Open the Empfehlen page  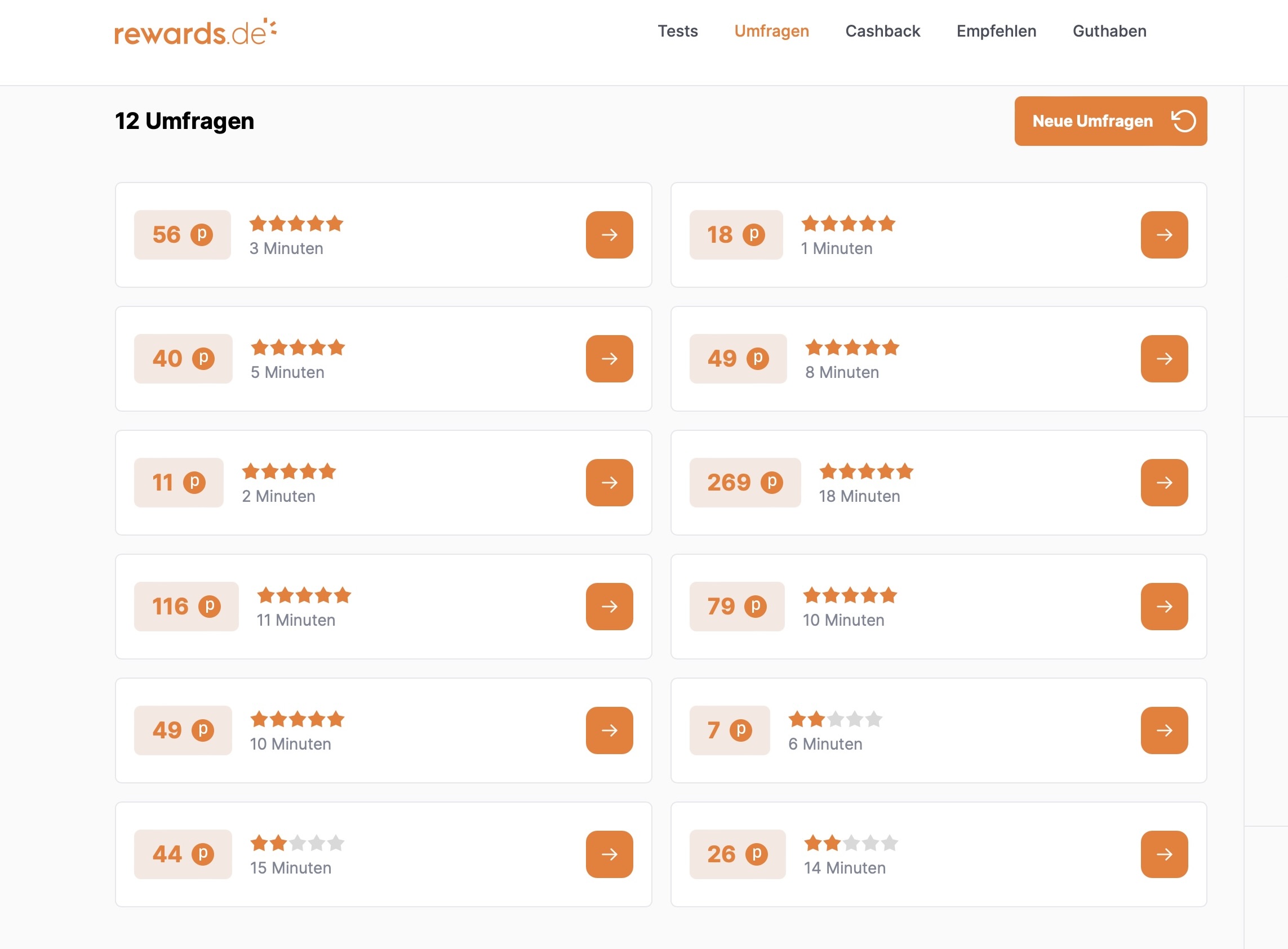[x=996, y=31]
